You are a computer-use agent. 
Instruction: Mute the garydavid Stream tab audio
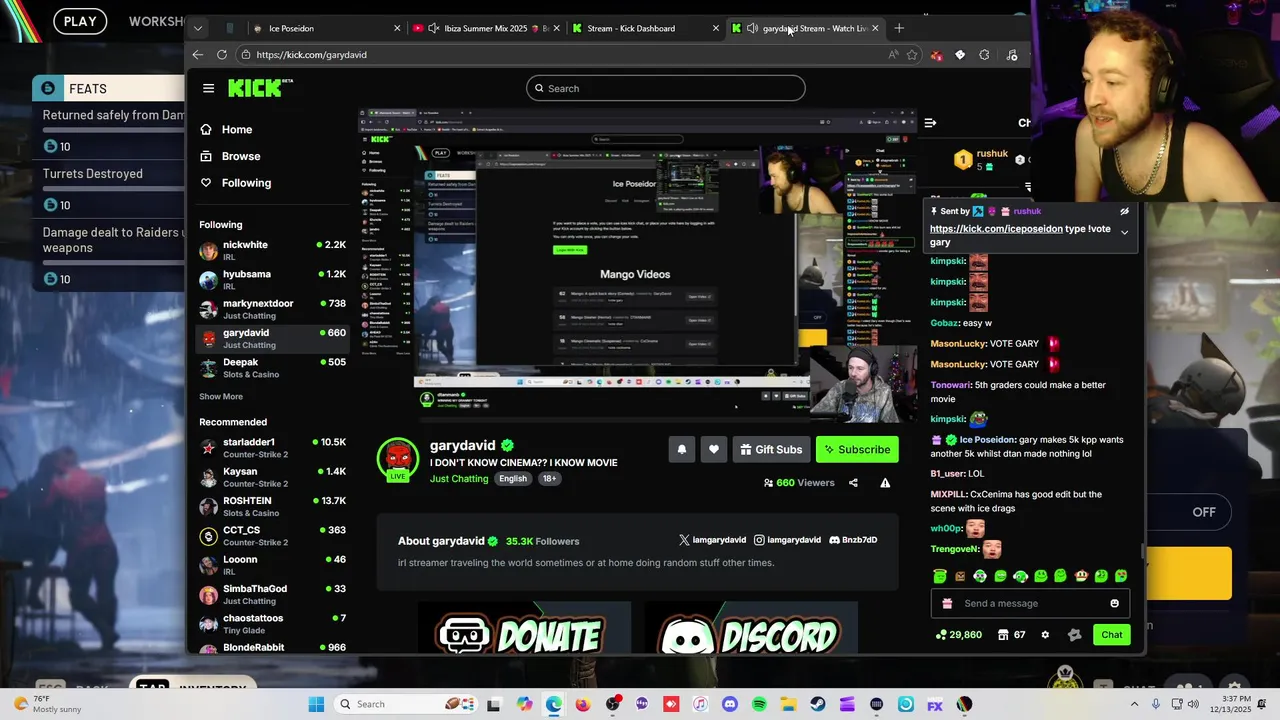(x=752, y=28)
